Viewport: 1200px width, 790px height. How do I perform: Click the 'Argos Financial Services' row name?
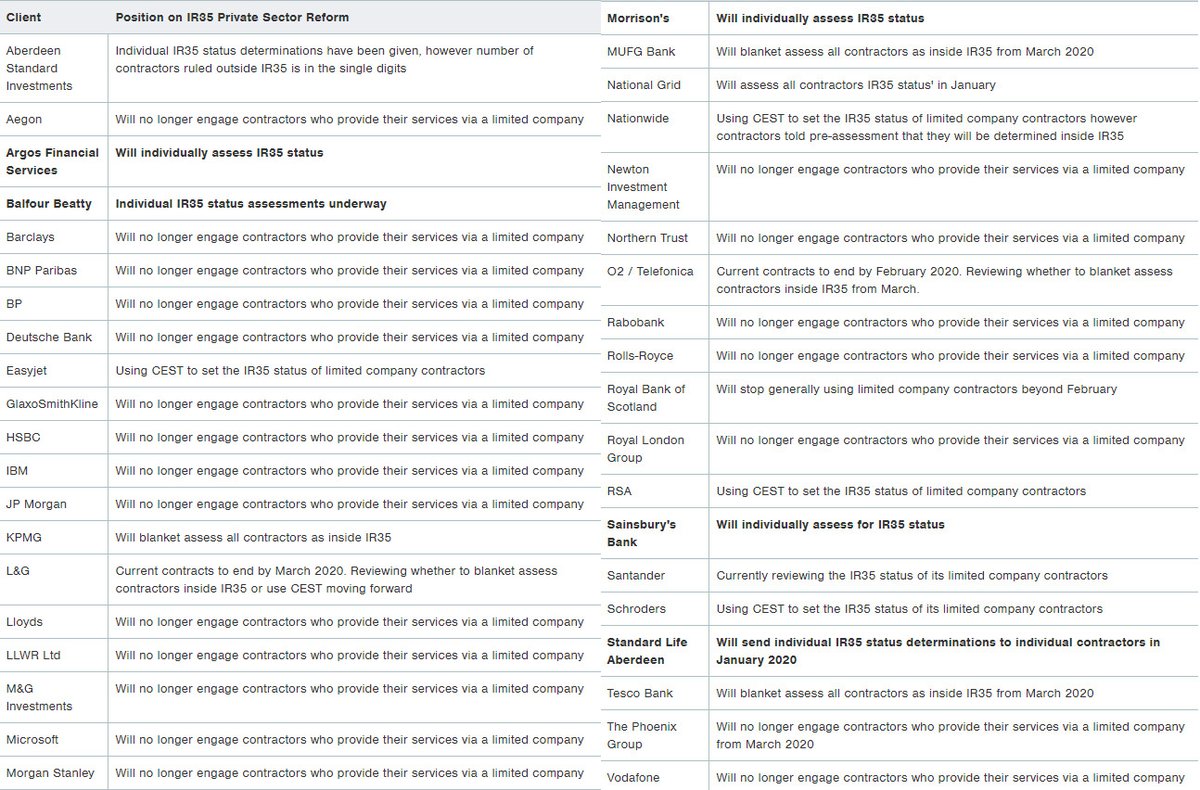52,161
